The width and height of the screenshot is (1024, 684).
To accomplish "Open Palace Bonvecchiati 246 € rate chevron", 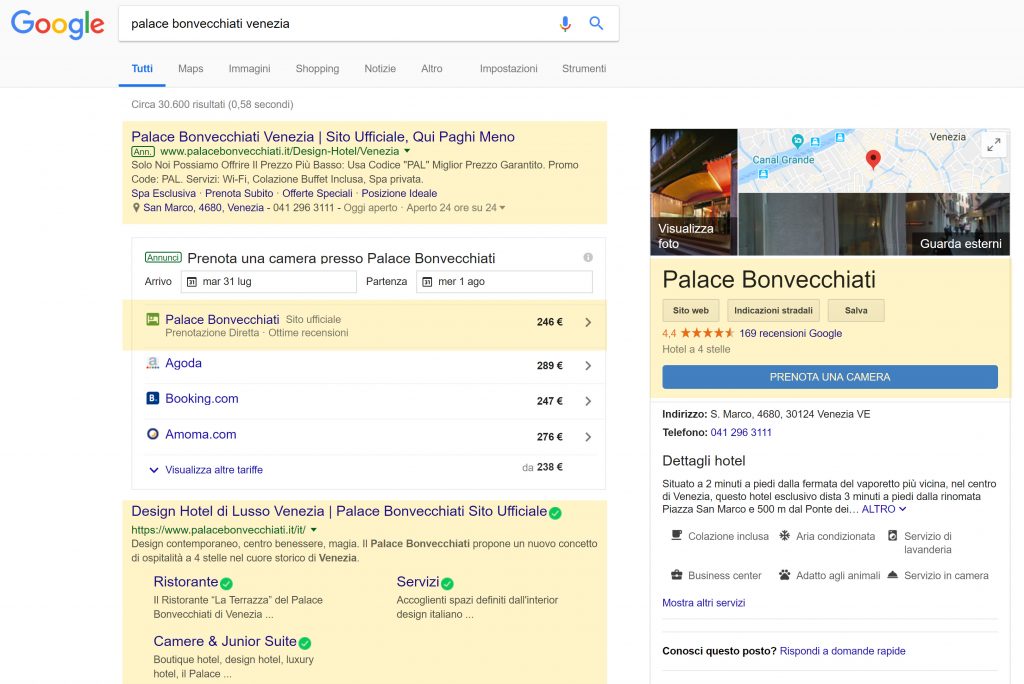I will click(588, 322).
